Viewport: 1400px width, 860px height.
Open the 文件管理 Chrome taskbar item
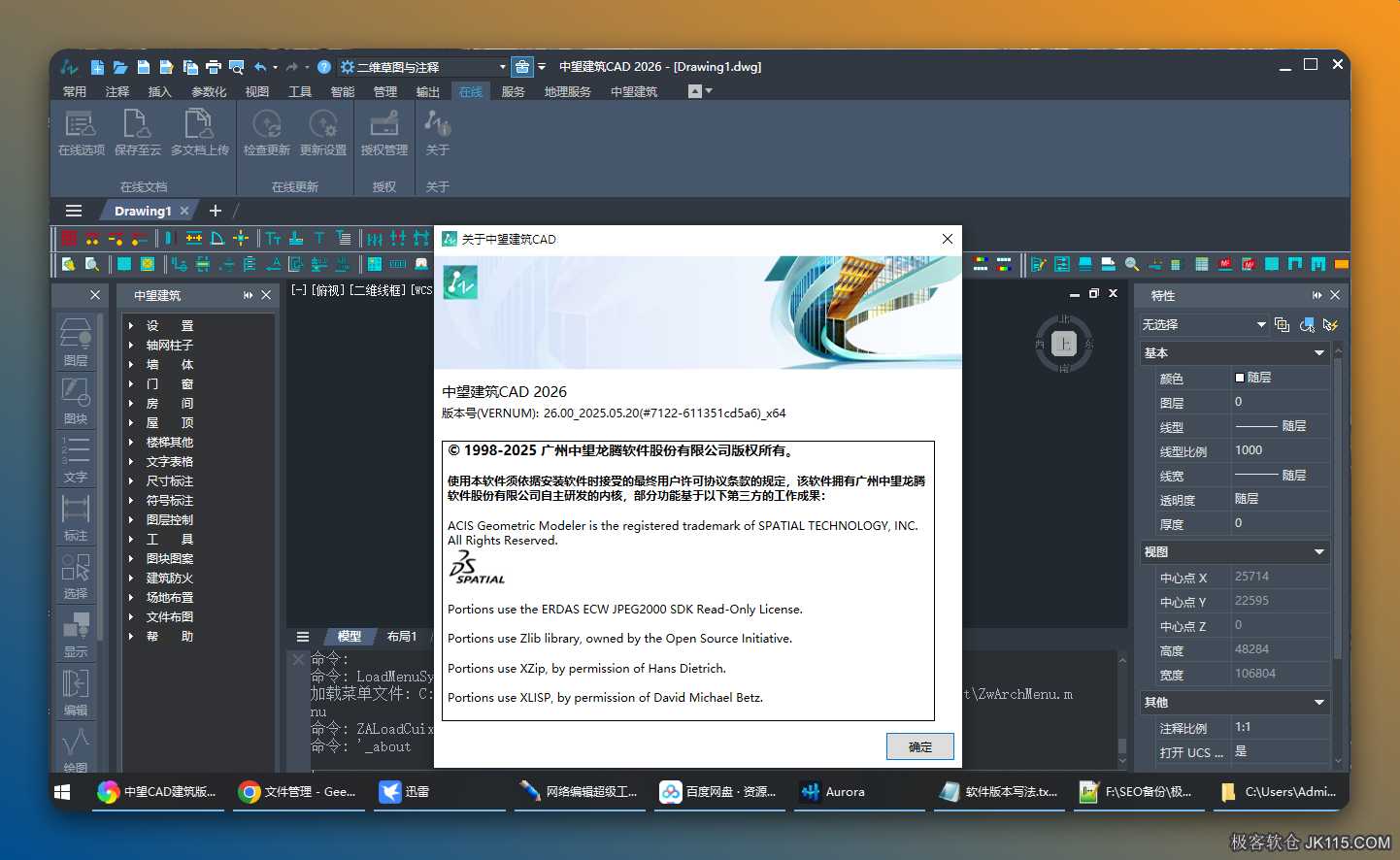tap(299, 792)
